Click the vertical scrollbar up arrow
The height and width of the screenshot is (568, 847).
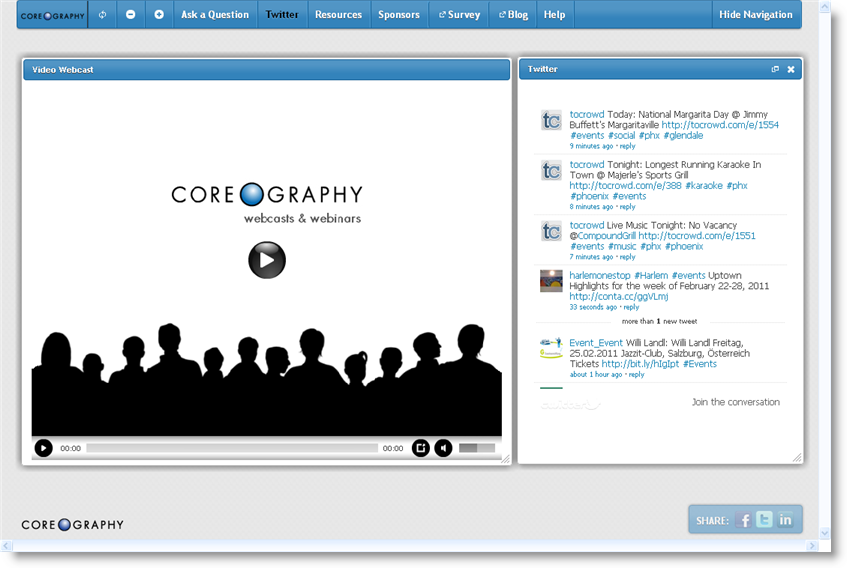tap(825, 7)
